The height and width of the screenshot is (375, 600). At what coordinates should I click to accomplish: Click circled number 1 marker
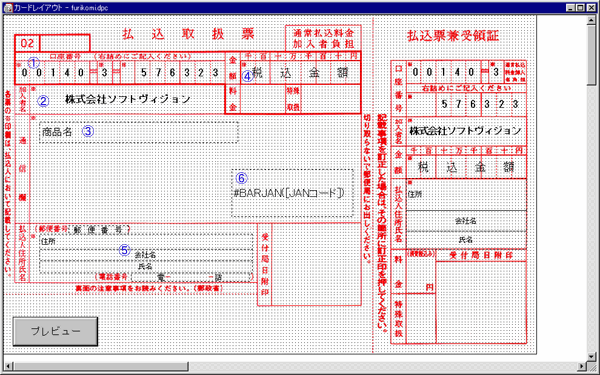click(34, 63)
